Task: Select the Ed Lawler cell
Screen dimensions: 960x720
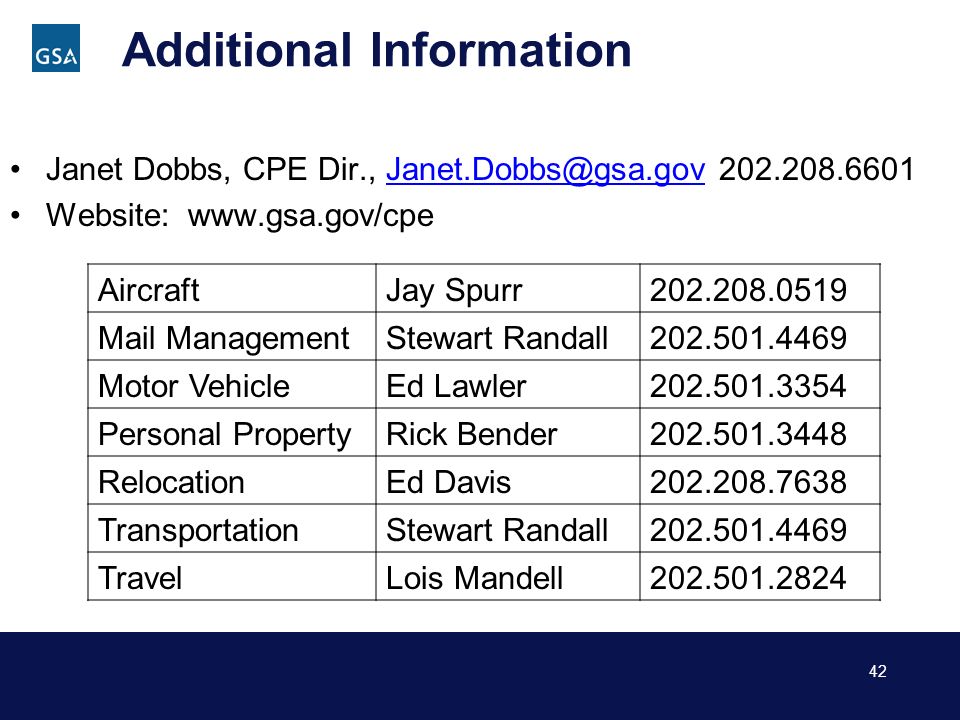Action: (508, 384)
